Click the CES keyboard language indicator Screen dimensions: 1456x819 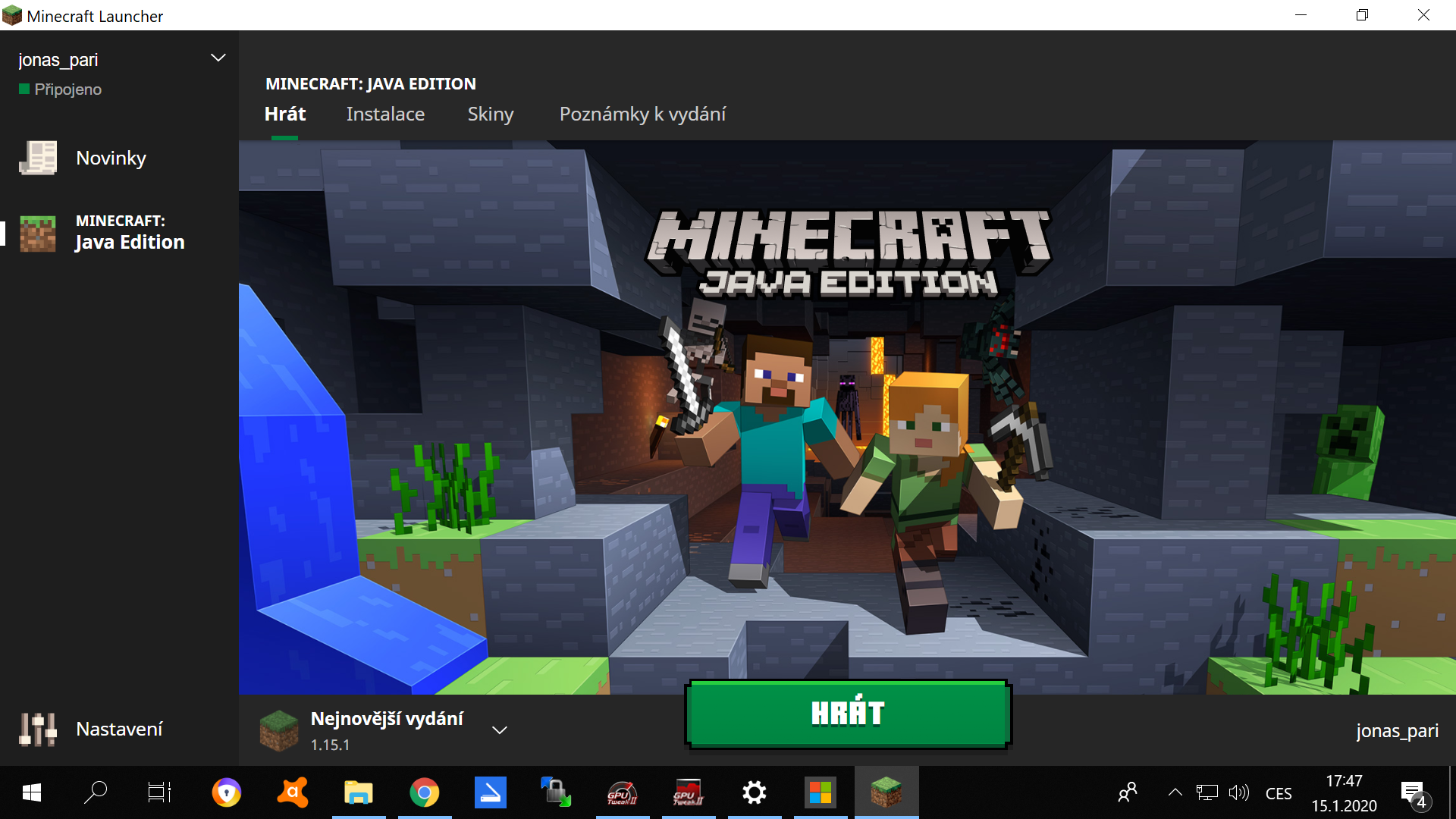coord(1279,794)
